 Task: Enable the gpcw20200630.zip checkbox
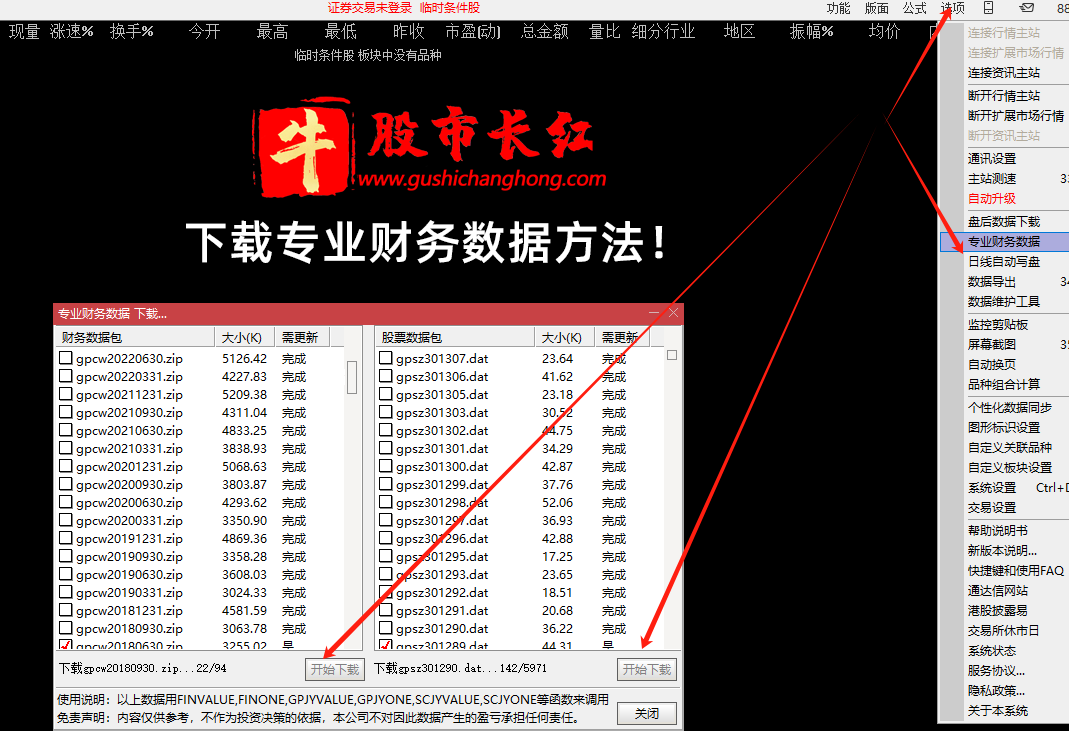(x=65, y=502)
